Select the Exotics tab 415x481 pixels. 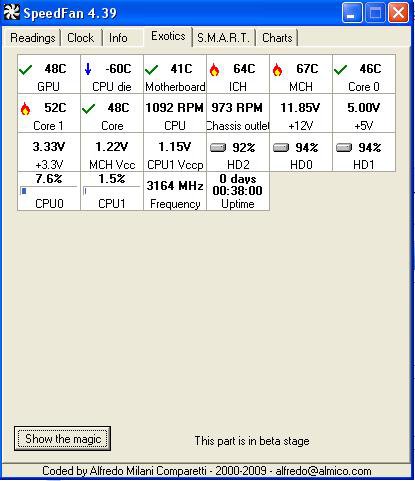[x=168, y=36]
